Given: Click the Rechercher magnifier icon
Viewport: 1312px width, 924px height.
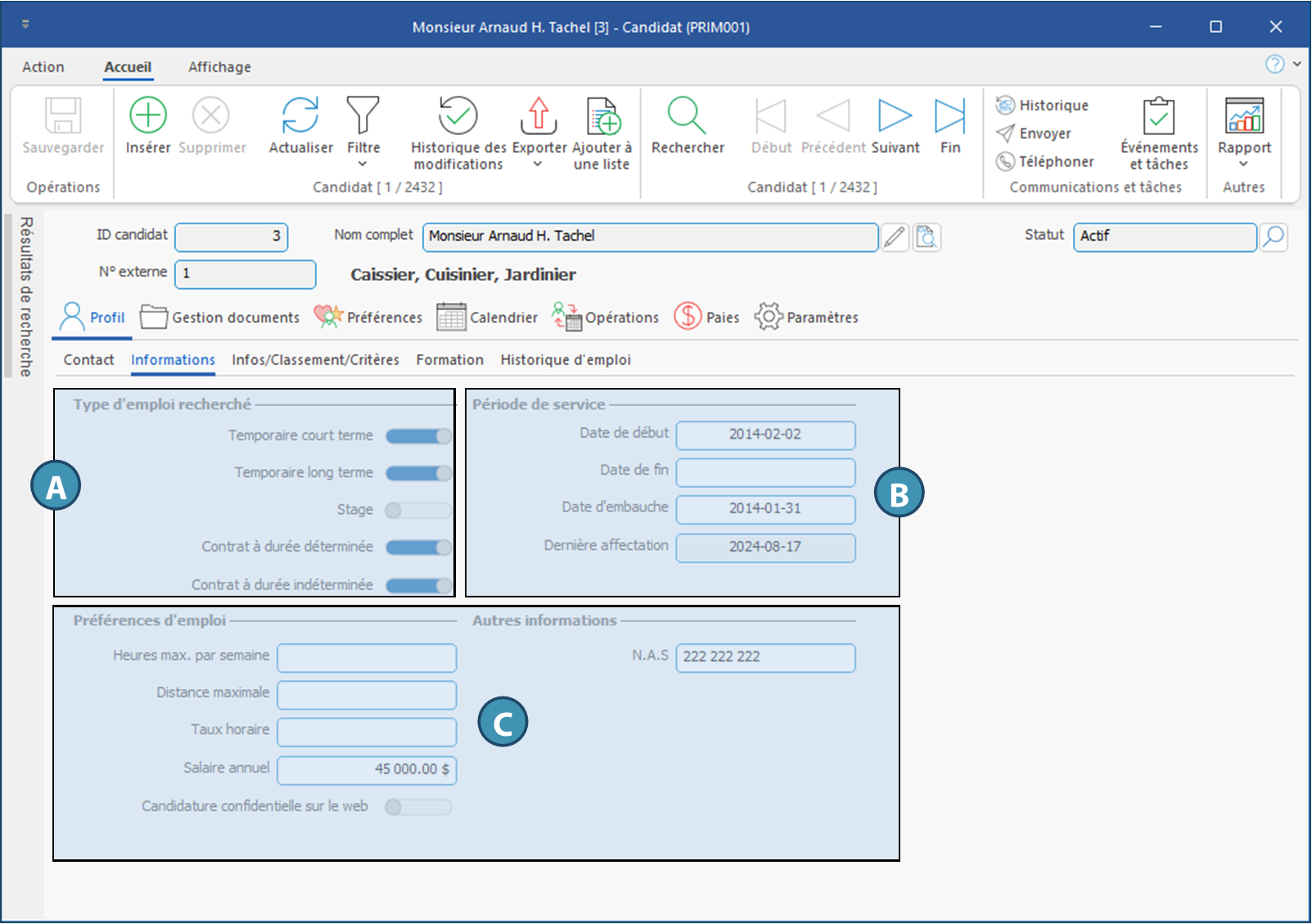Looking at the screenshot, I should (687, 115).
